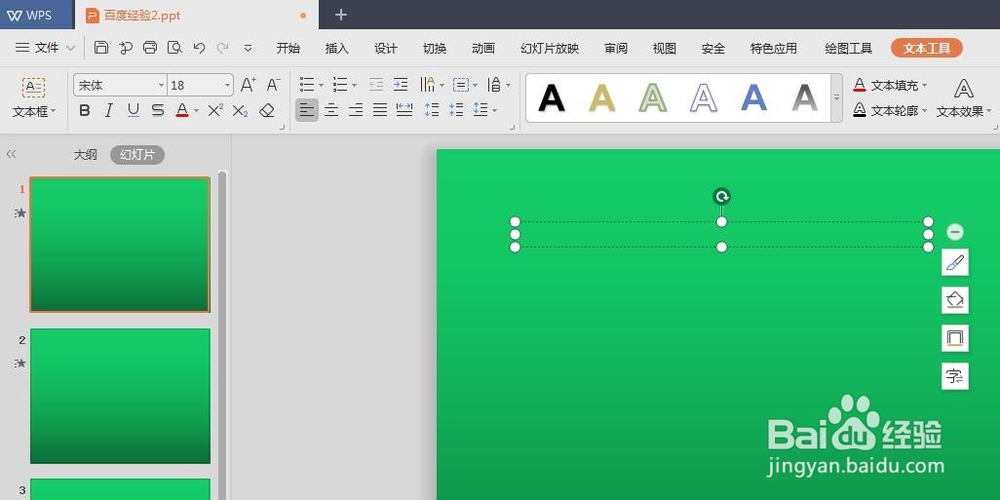Apply right text alignment
This screenshot has width=1000, height=500.
pos(356,110)
